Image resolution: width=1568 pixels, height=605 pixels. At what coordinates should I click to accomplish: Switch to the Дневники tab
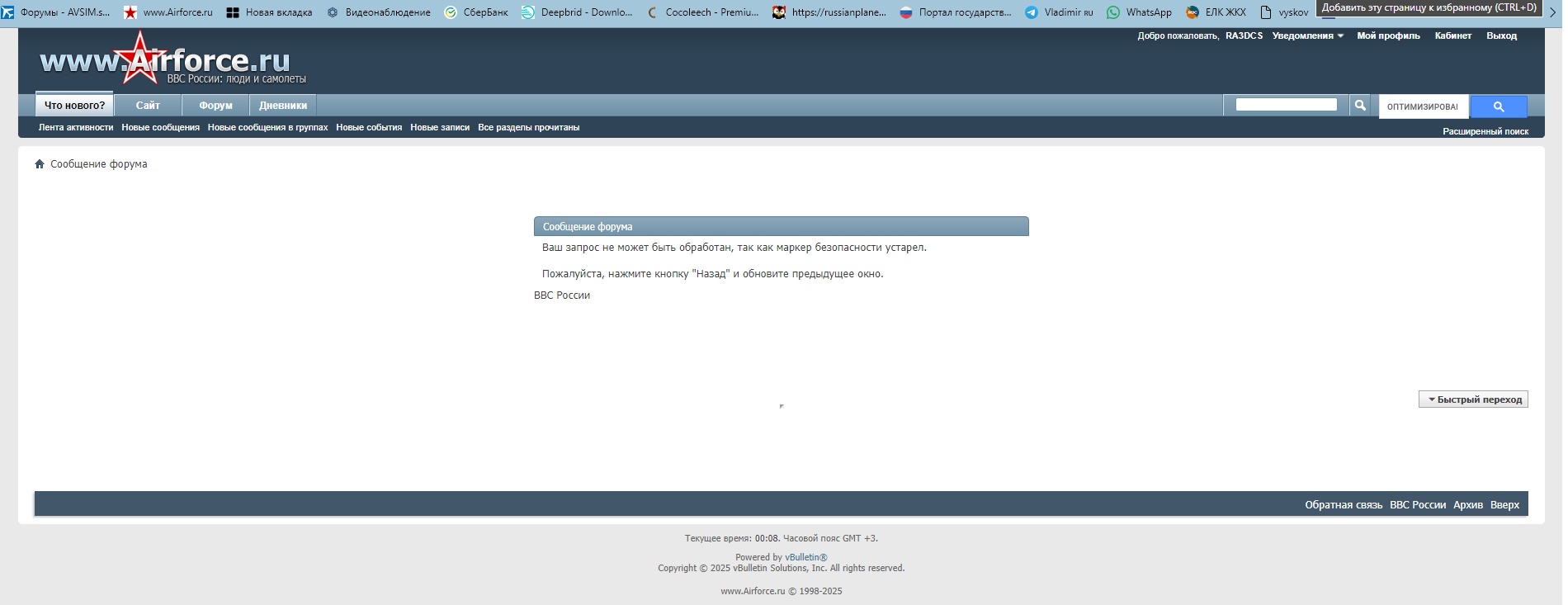[282, 106]
